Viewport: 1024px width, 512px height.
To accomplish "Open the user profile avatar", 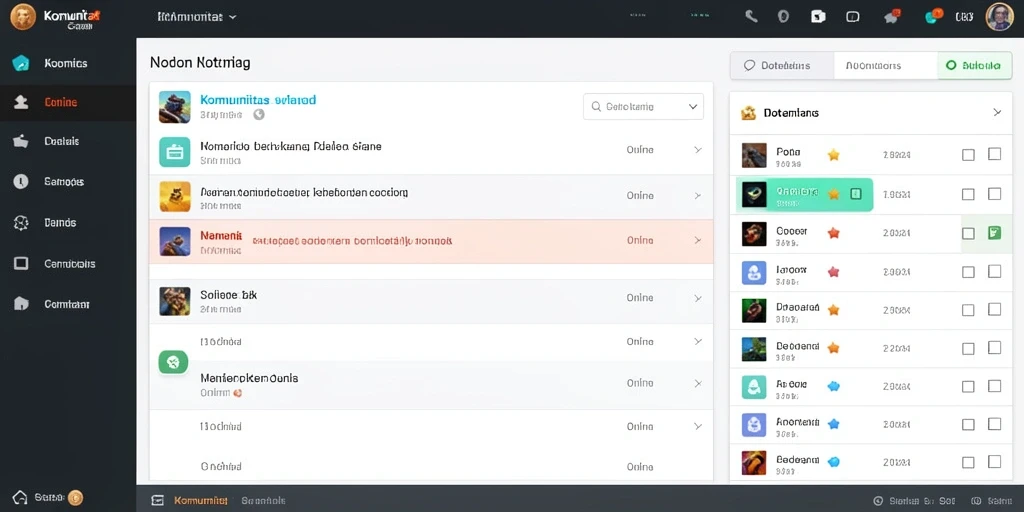I will click(999, 16).
